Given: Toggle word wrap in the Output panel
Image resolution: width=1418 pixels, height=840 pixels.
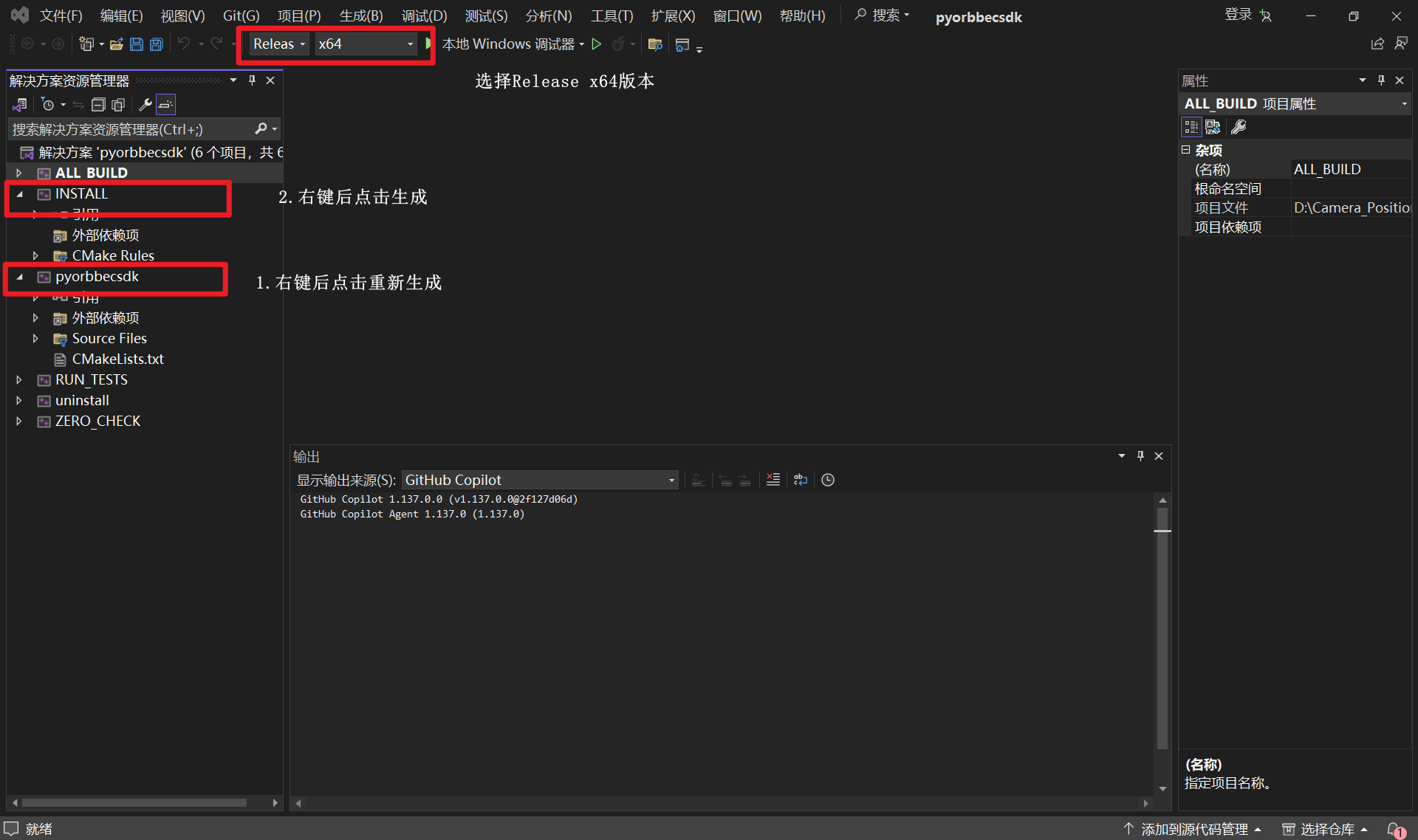Looking at the screenshot, I should pyautogui.click(x=800, y=480).
